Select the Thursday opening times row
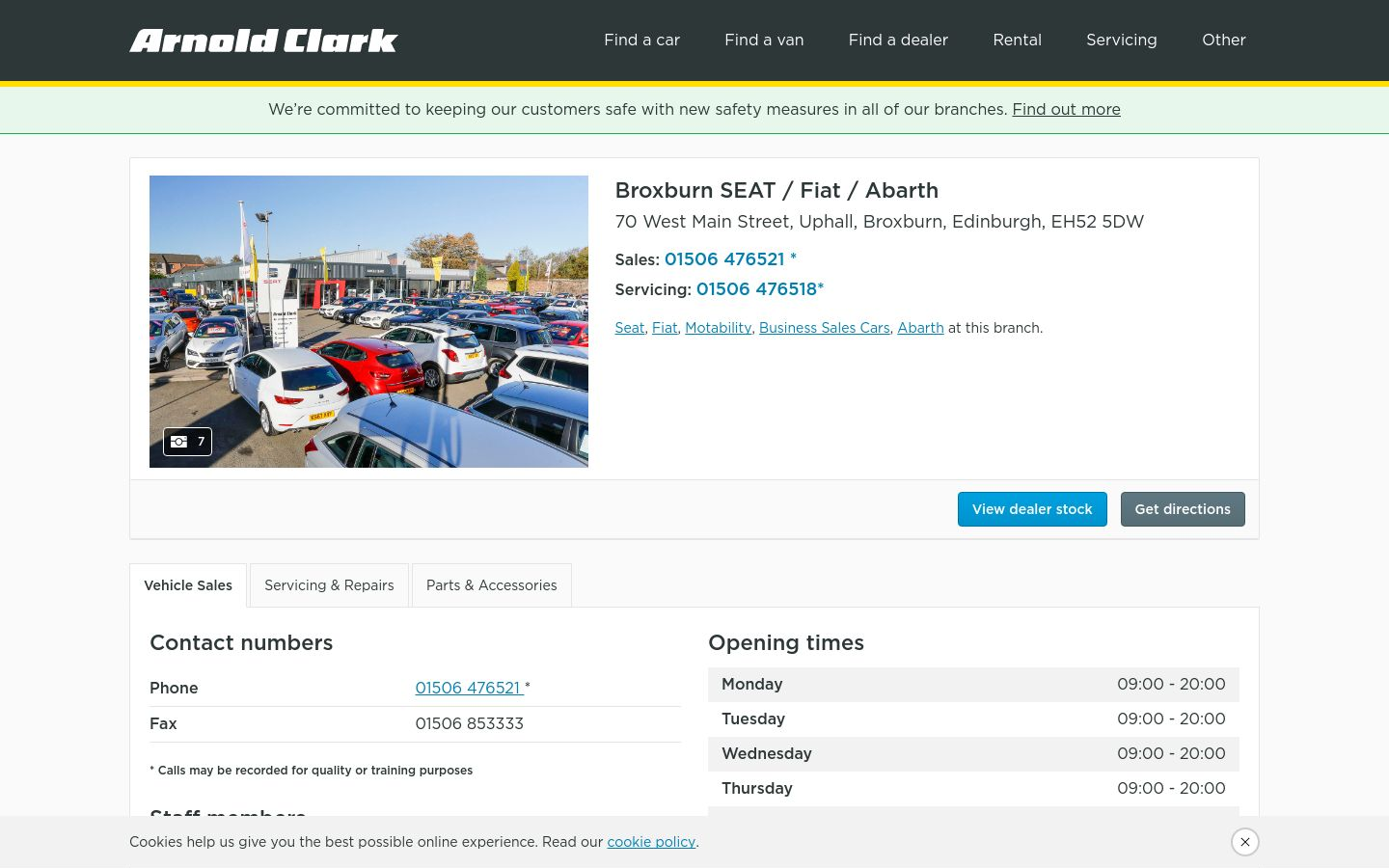 (973, 789)
